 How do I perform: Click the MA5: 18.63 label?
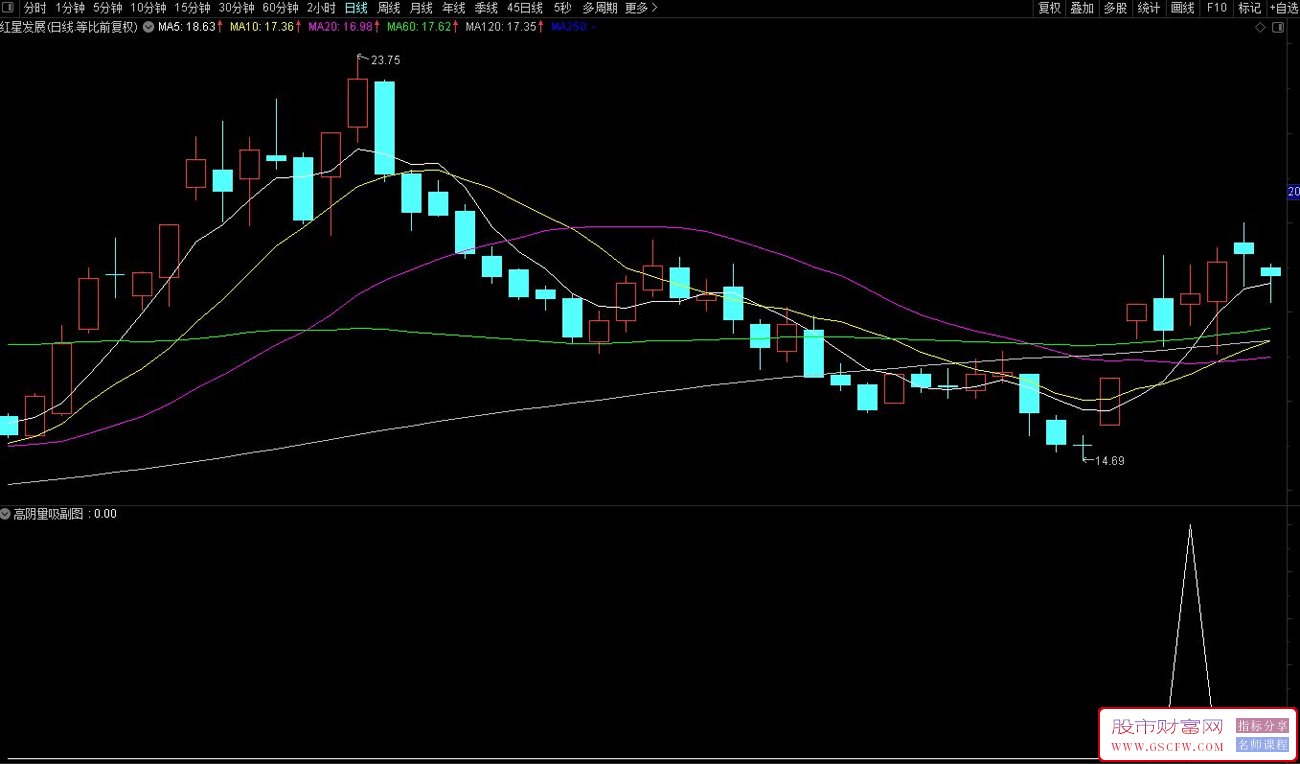187,27
